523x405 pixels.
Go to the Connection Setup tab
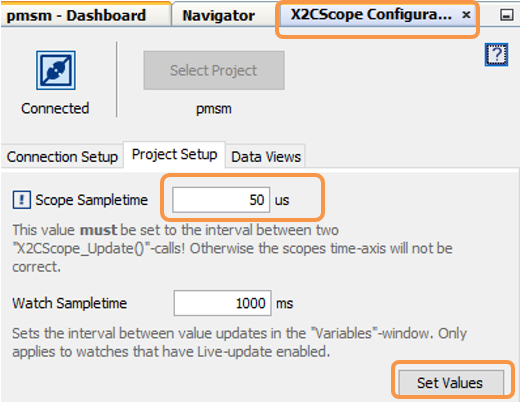point(62,156)
